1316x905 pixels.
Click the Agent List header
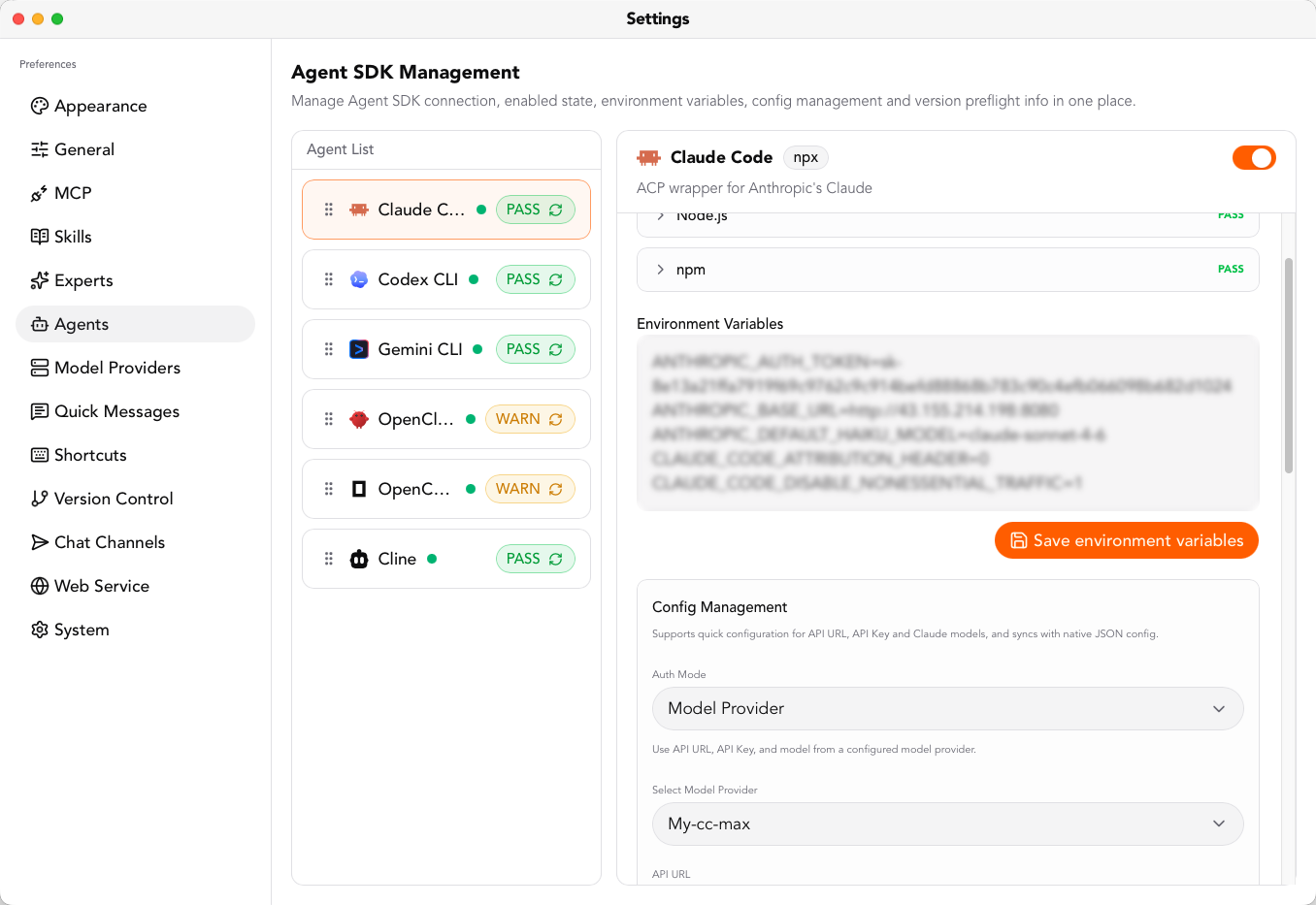pos(340,149)
